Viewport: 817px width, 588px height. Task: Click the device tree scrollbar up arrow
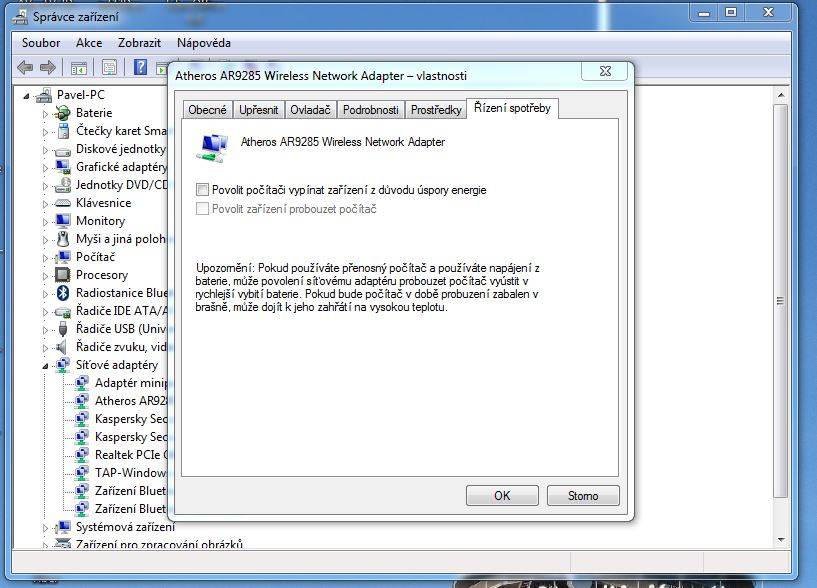tap(781, 95)
